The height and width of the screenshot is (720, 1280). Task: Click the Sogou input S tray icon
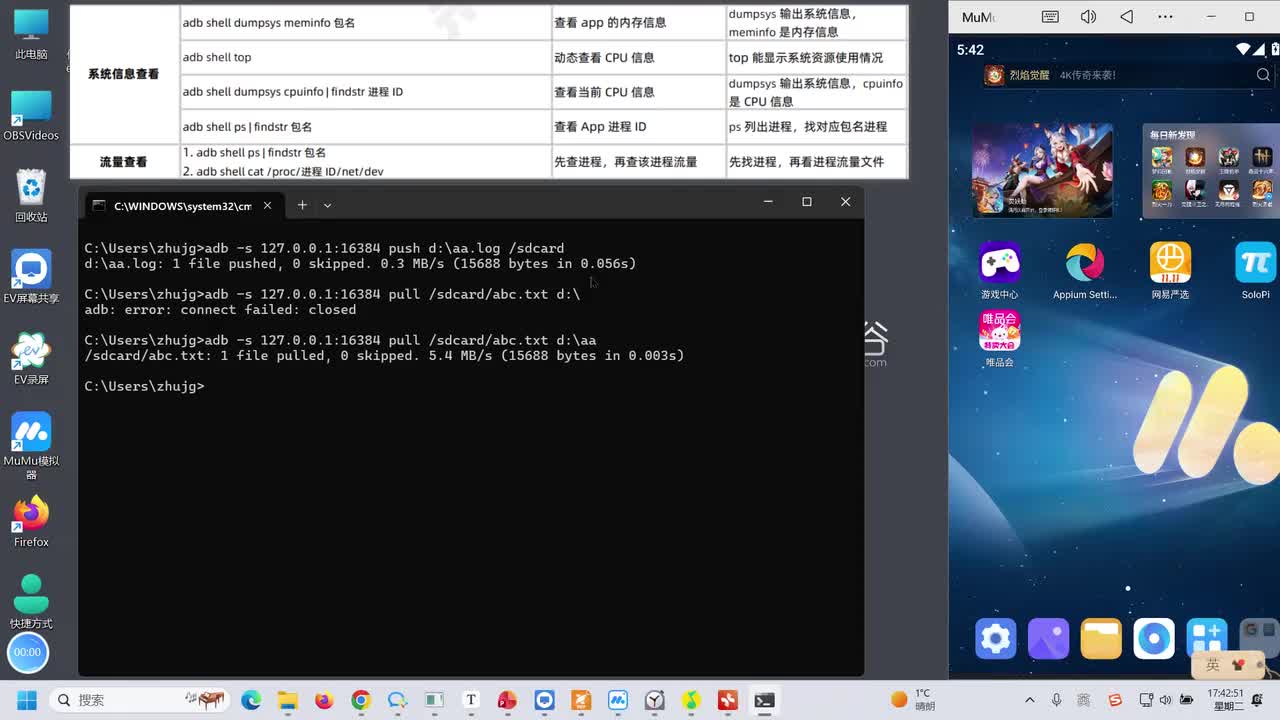click(x=1115, y=700)
